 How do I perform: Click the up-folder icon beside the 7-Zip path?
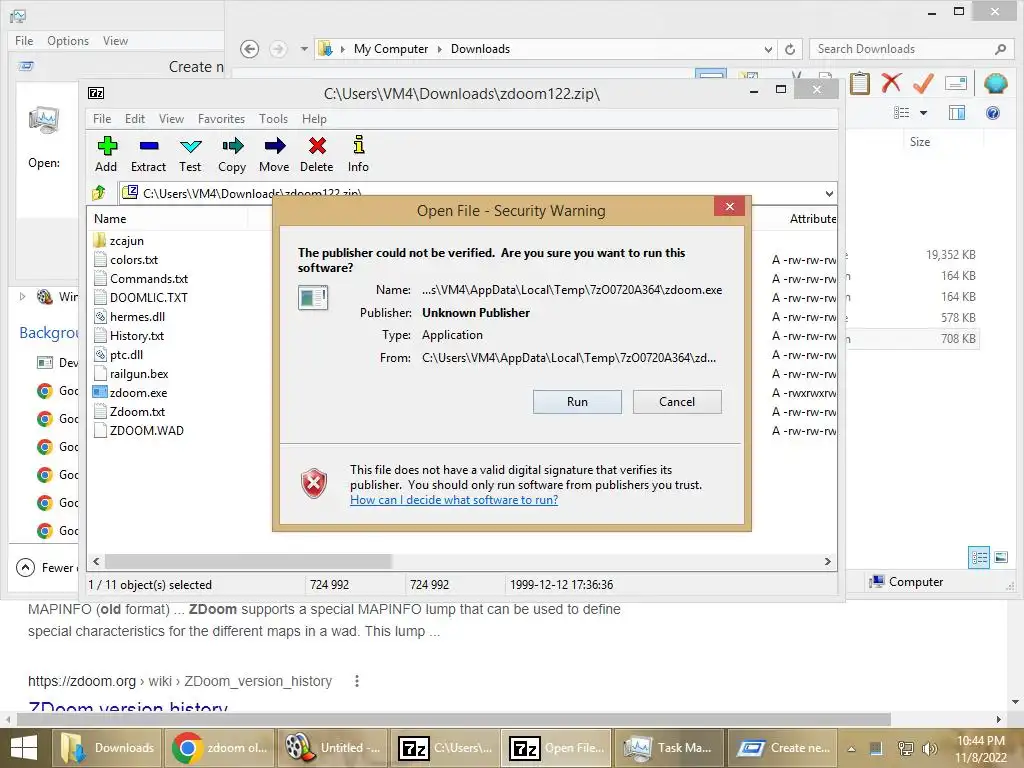pos(99,193)
